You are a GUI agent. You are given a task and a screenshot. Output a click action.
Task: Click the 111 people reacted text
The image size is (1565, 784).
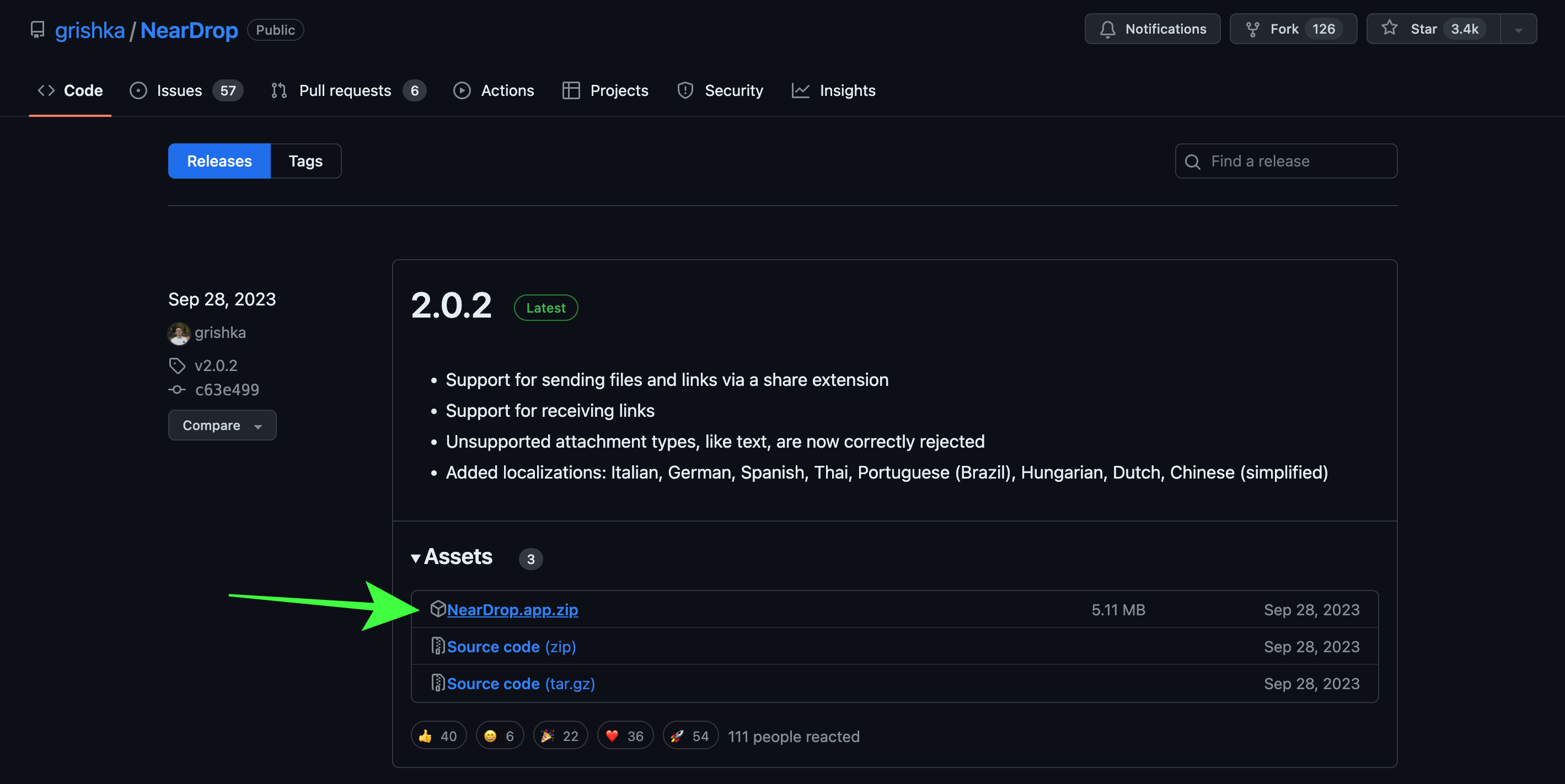(794, 737)
